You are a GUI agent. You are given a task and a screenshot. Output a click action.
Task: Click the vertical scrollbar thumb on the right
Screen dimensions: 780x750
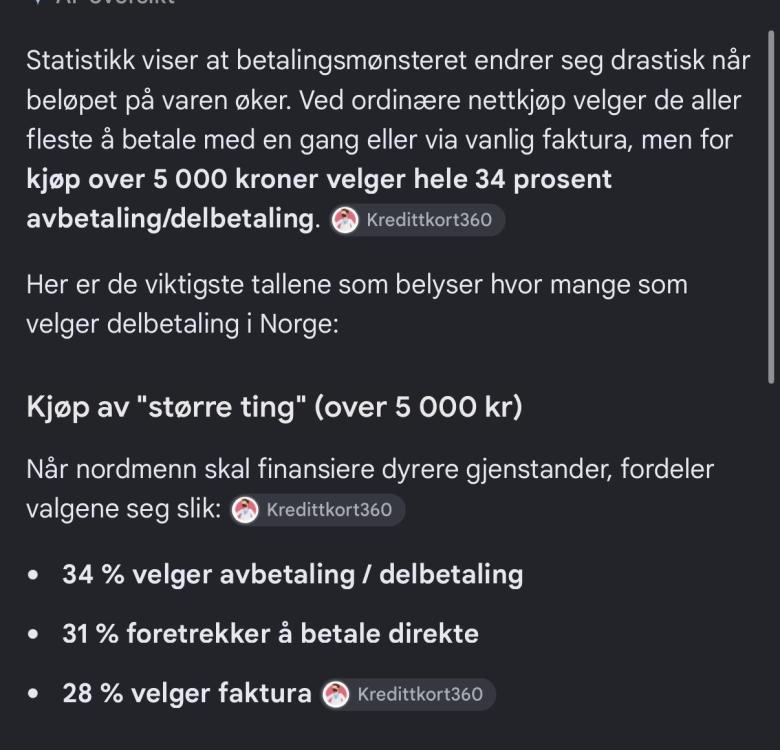[771, 207]
